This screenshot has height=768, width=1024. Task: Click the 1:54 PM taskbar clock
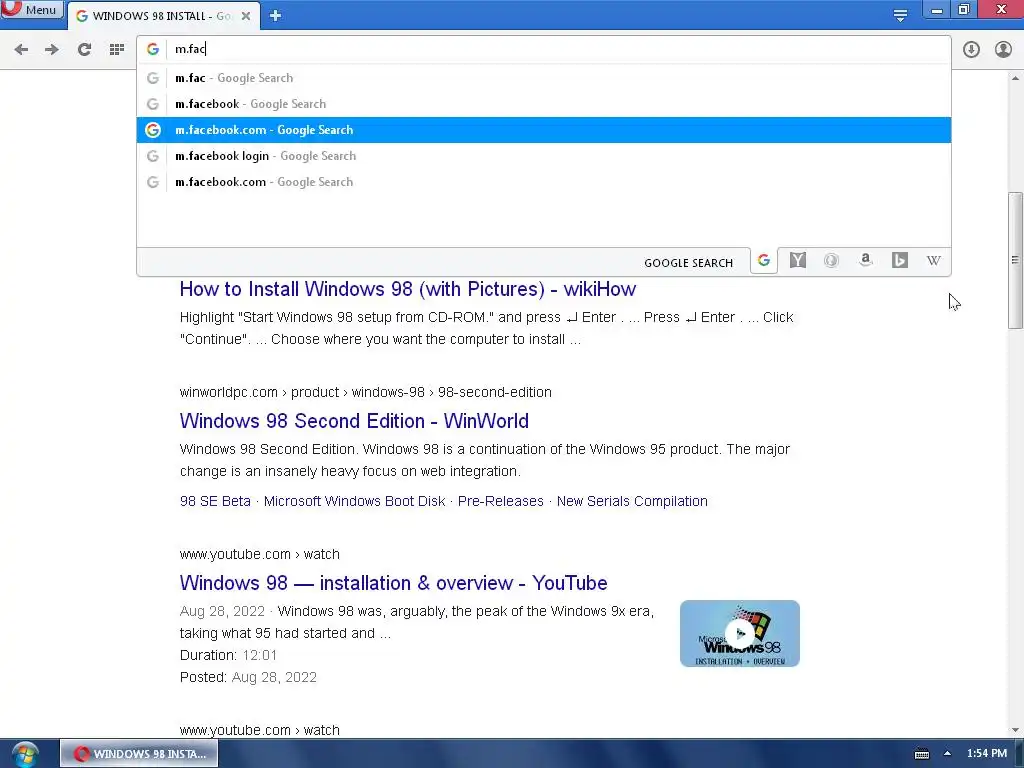987,754
